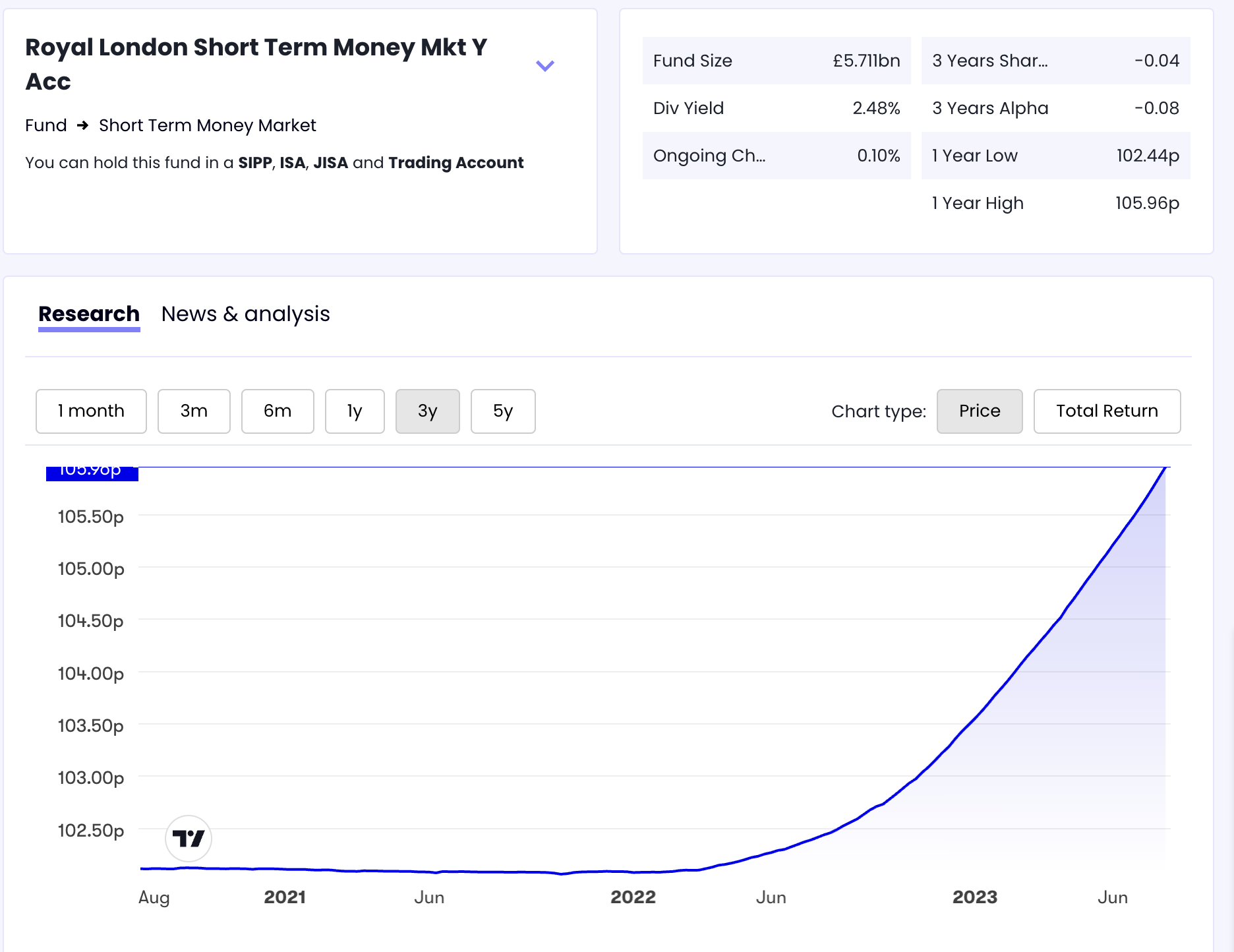Click the Trading Account link

coord(456,162)
